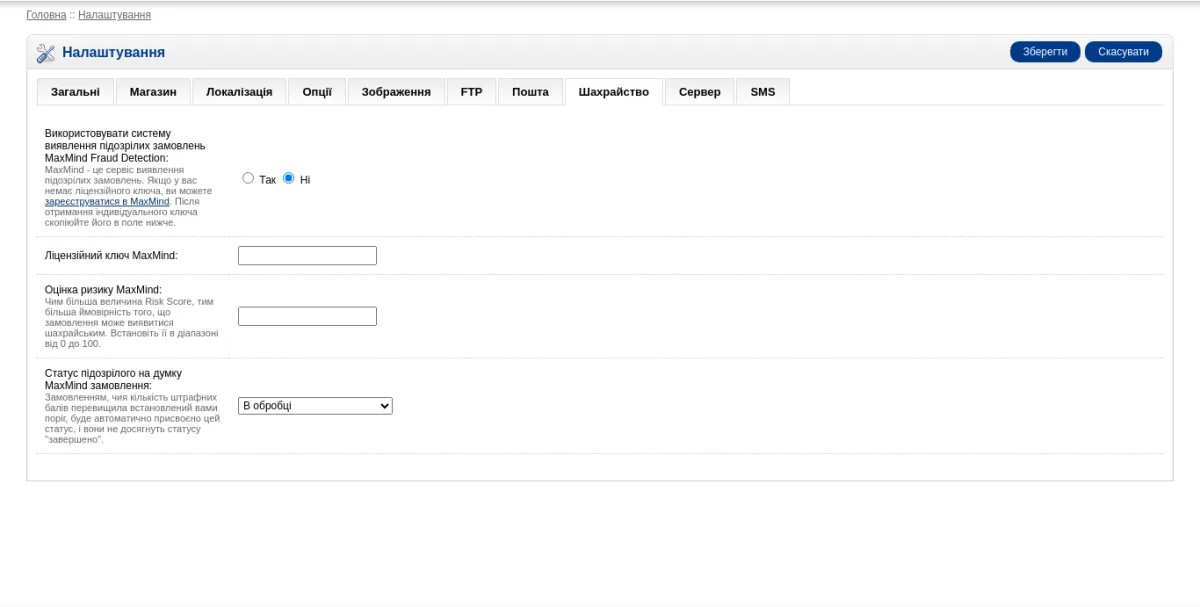The image size is (1200, 607).
Task: Focus the Ліцензійний ключ MaxMind input field
Action: tap(307, 256)
